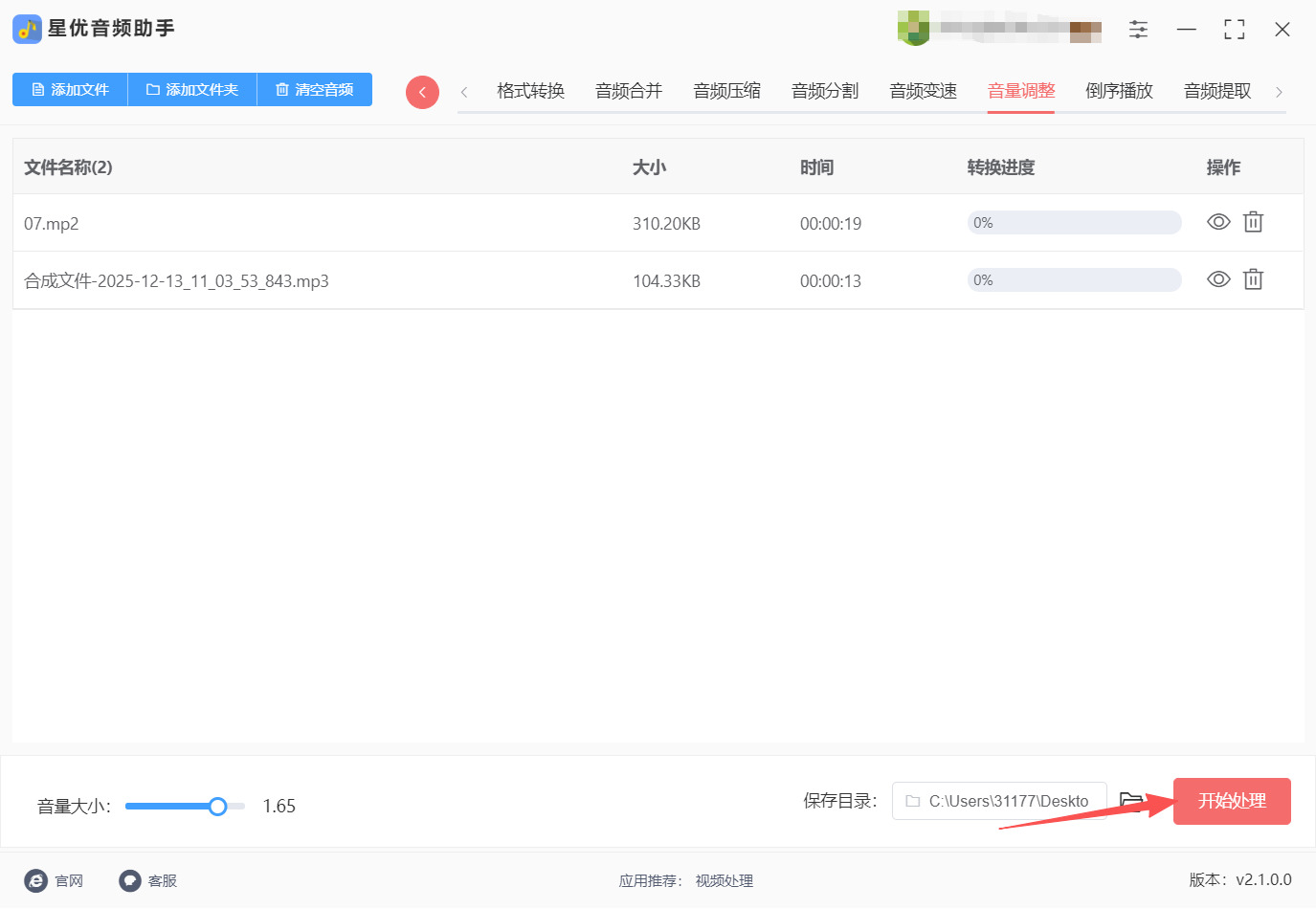Click the 时间 column header
Screen dimensions: 1316x909
coord(817,167)
